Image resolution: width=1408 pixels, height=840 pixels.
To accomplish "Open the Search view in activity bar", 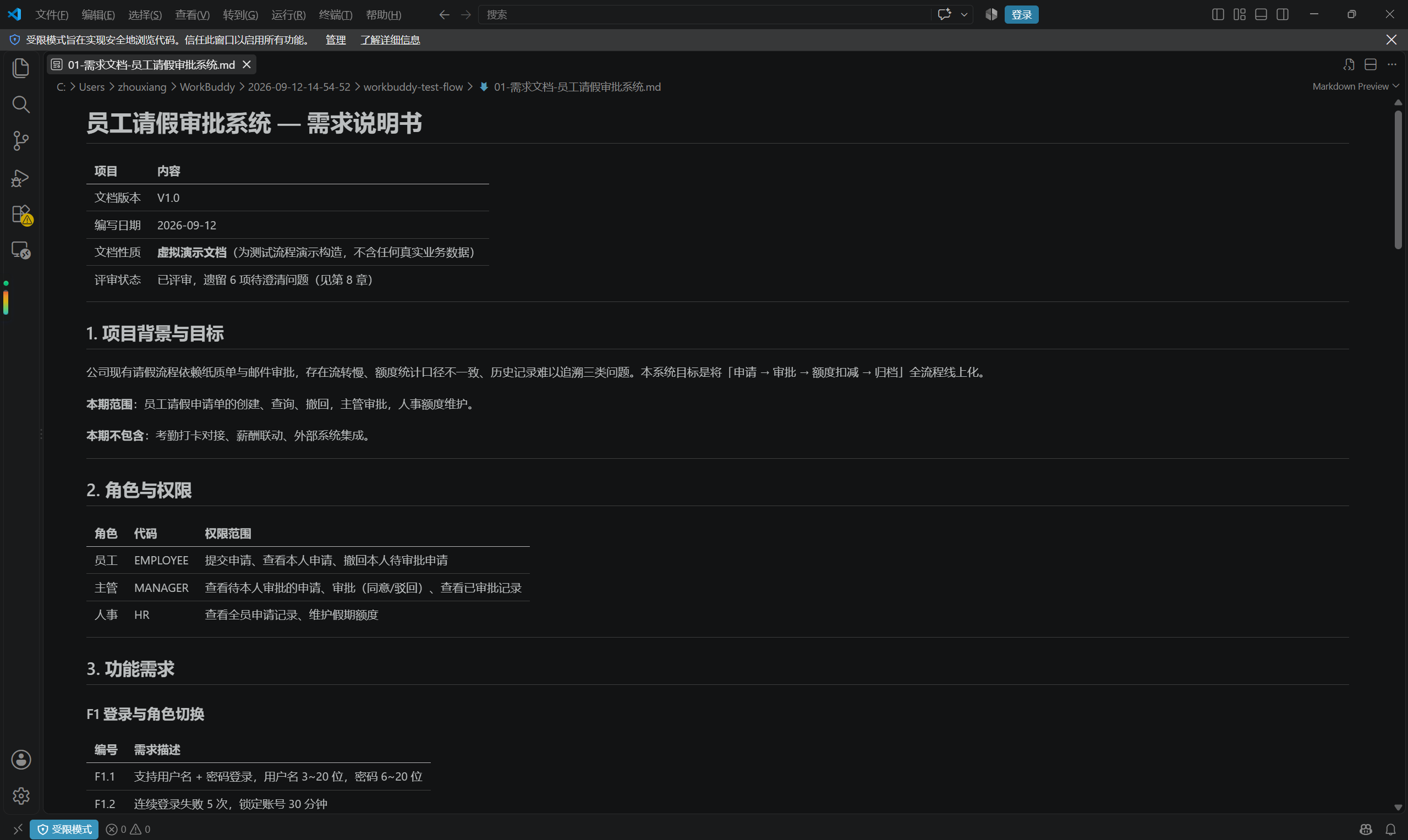I will click(x=21, y=104).
